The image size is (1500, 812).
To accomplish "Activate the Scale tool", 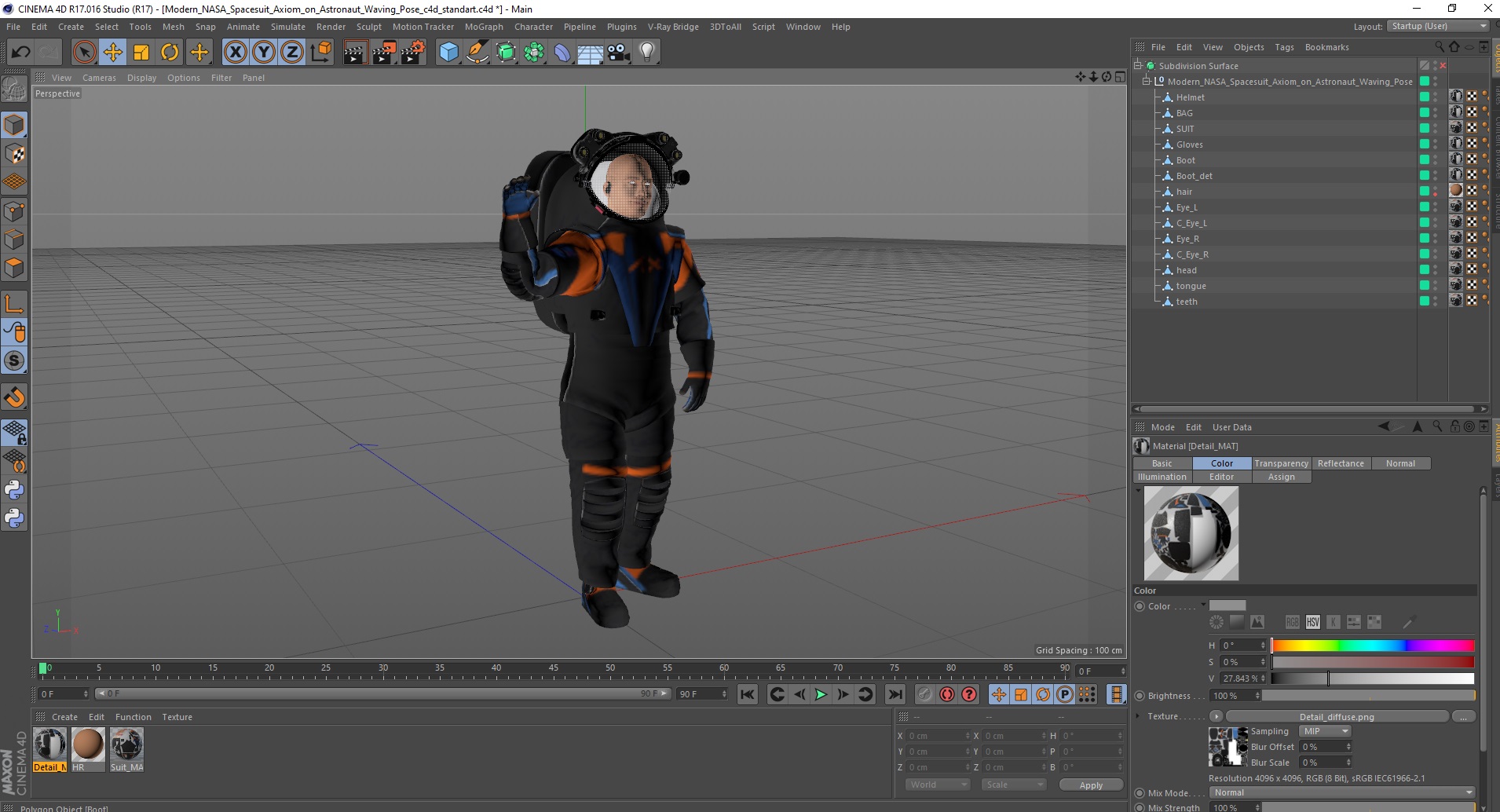I will (141, 53).
